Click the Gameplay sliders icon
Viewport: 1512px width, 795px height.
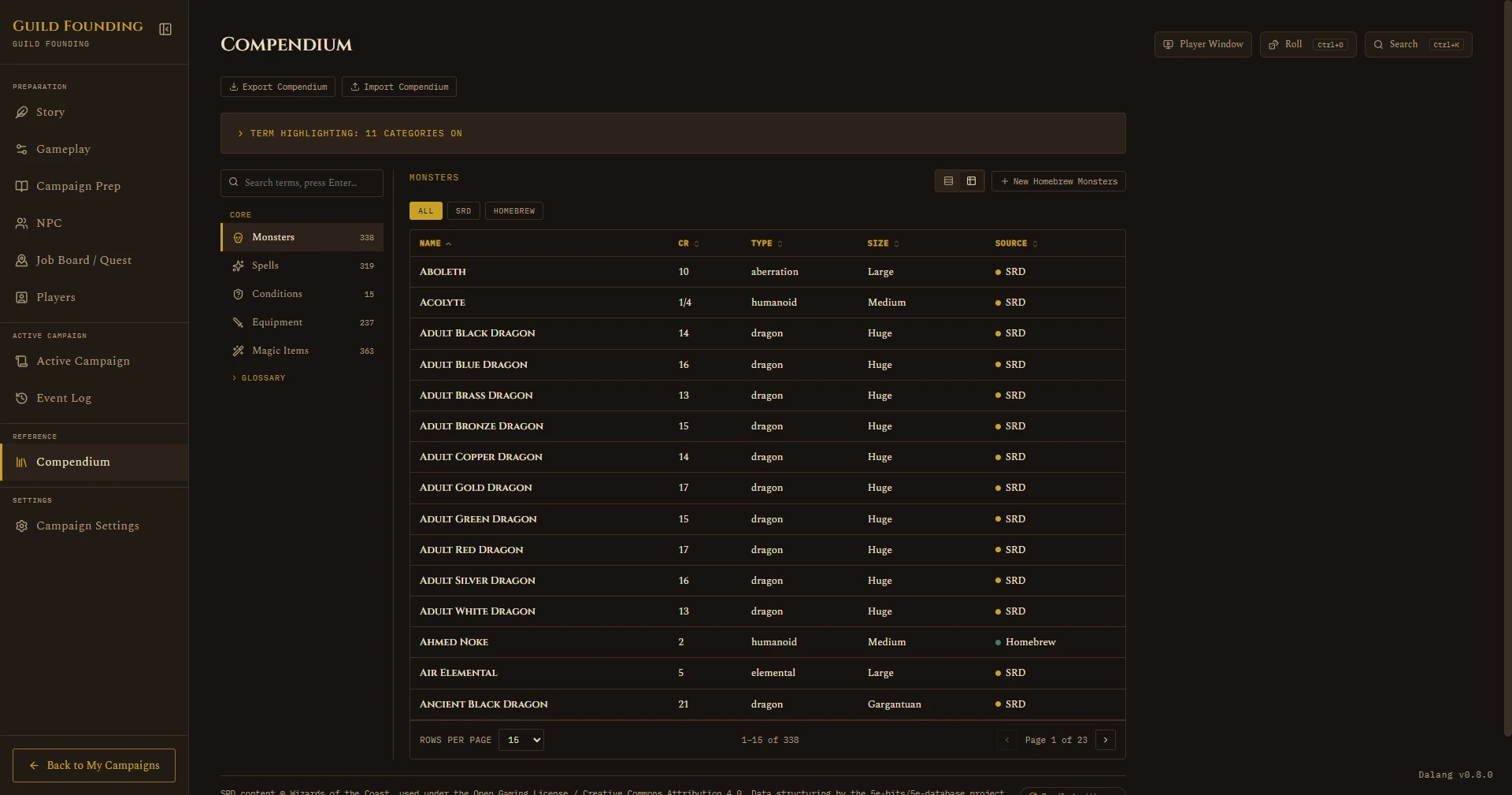21,149
